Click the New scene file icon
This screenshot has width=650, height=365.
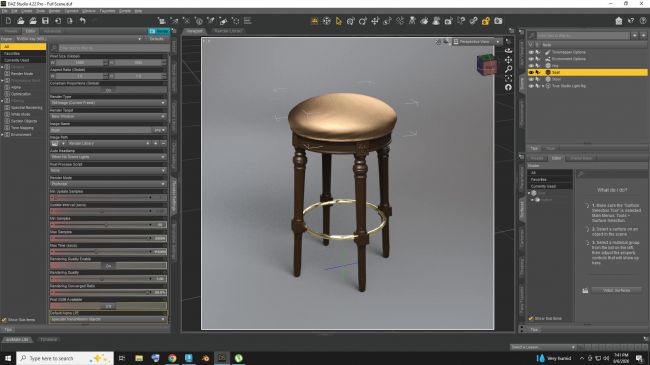coord(8,21)
